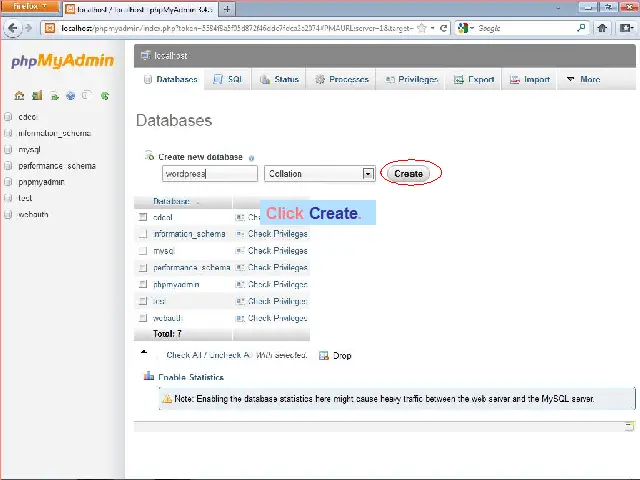The image size is (640, 480).
Task: Tick the checkbox for the cdcol database
Action: 143,217
